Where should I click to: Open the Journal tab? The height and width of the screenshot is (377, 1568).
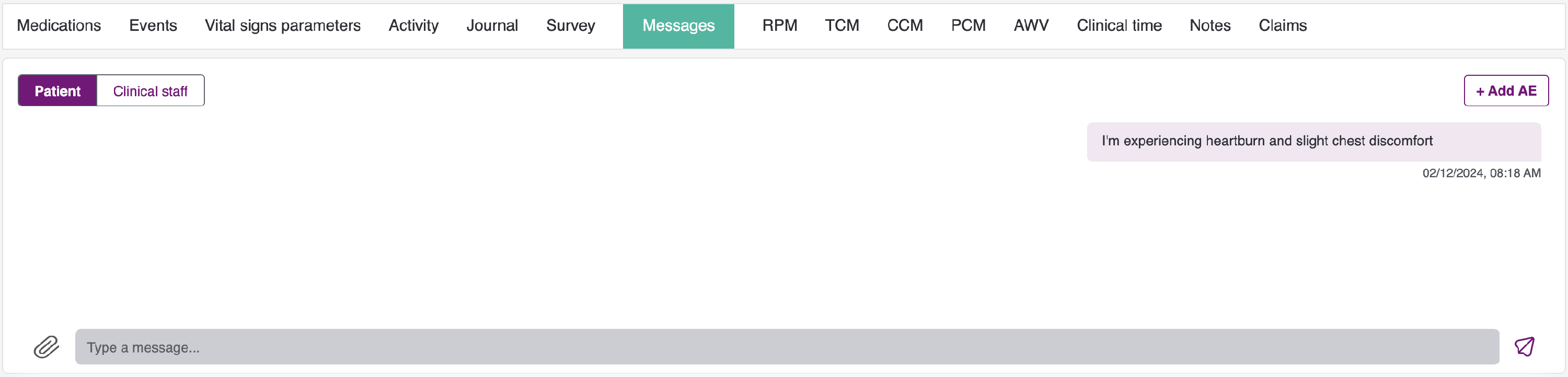click(492, 26)
